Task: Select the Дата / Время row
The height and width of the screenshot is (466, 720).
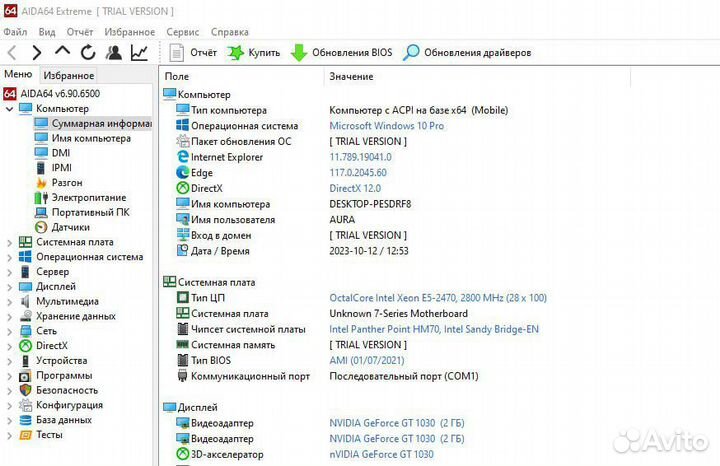Action: [292, 251]
